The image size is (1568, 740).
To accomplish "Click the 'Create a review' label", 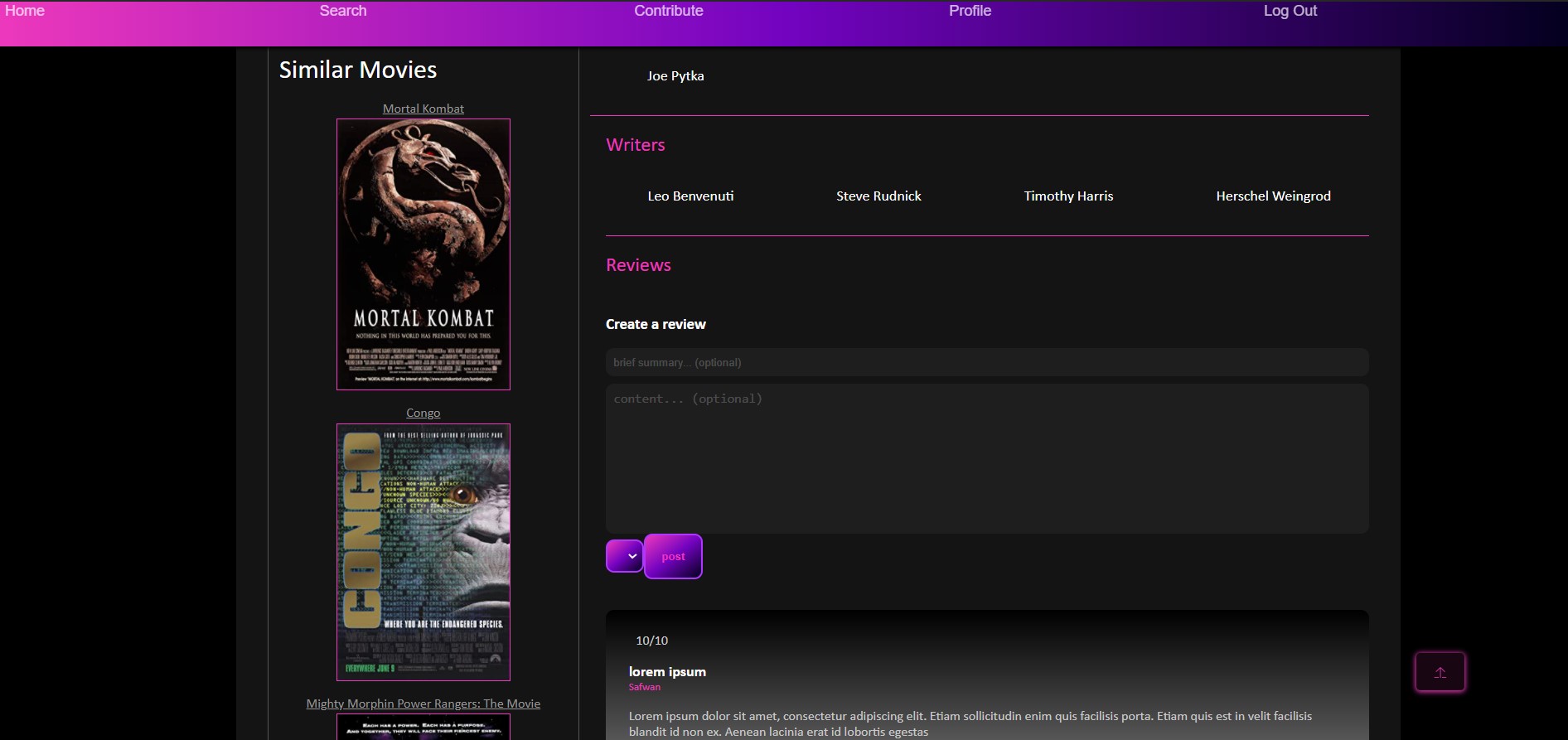I will (656, 324).
